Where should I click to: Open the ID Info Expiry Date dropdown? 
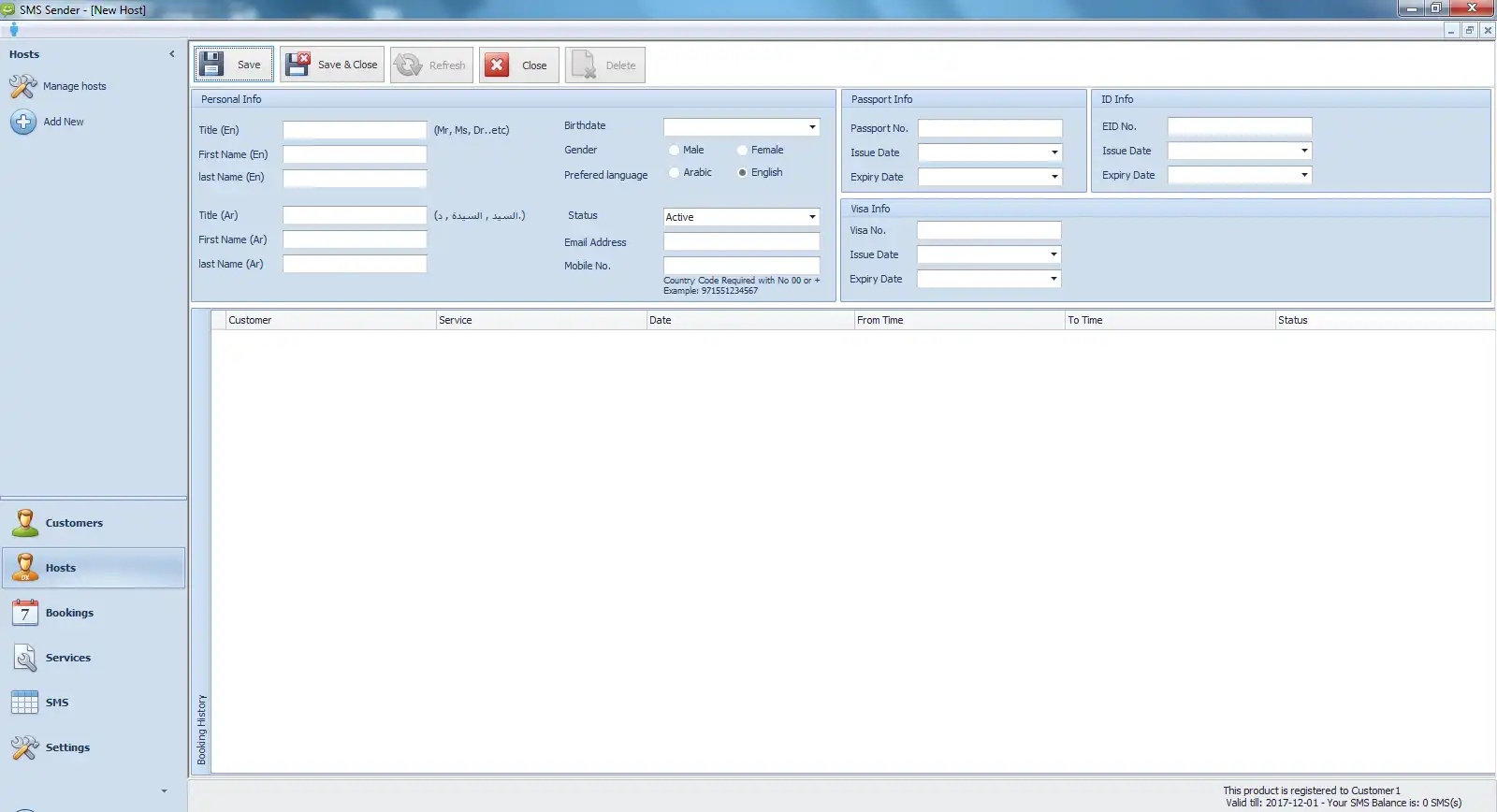point(1304,175)
